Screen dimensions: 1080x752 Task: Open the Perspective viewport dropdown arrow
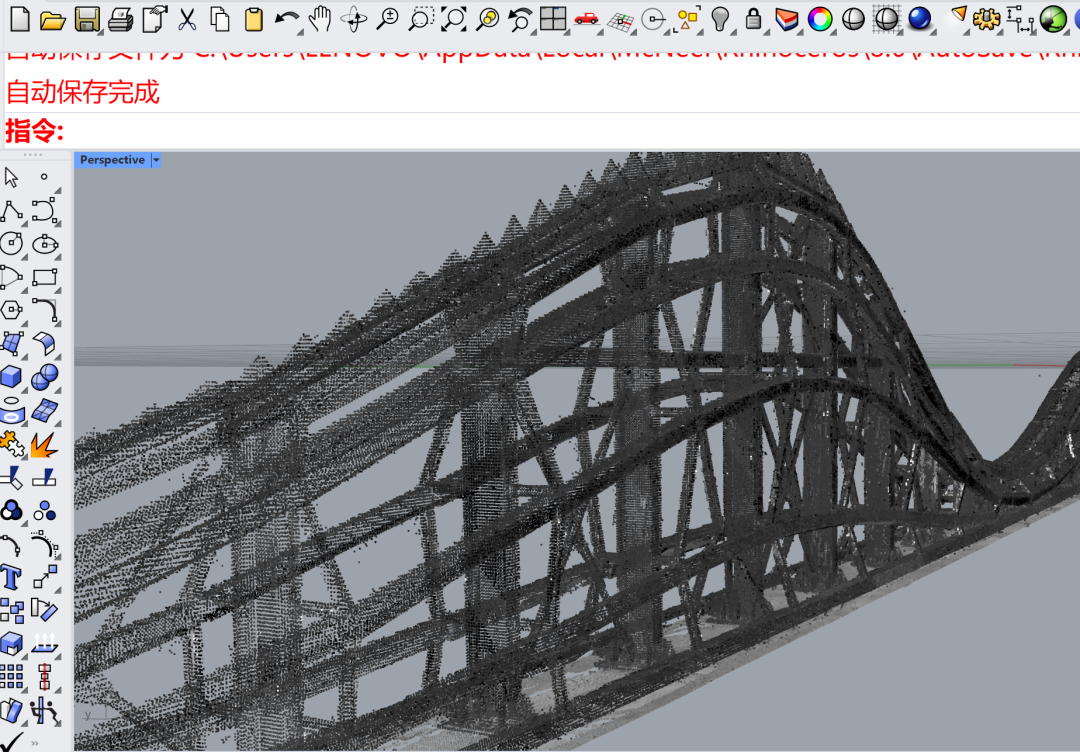point(156,160)
